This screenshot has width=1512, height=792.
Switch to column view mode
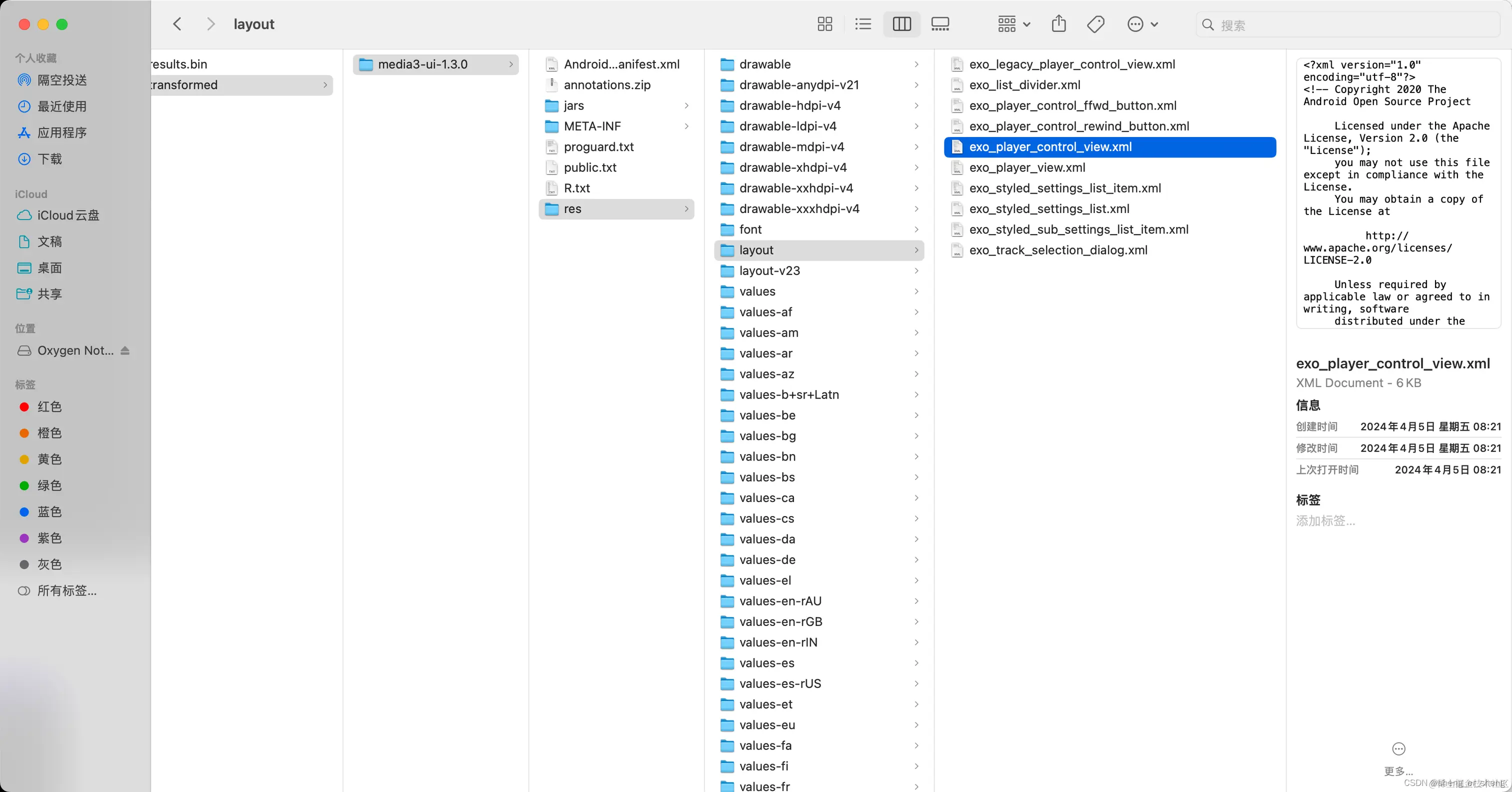[901, 24]
